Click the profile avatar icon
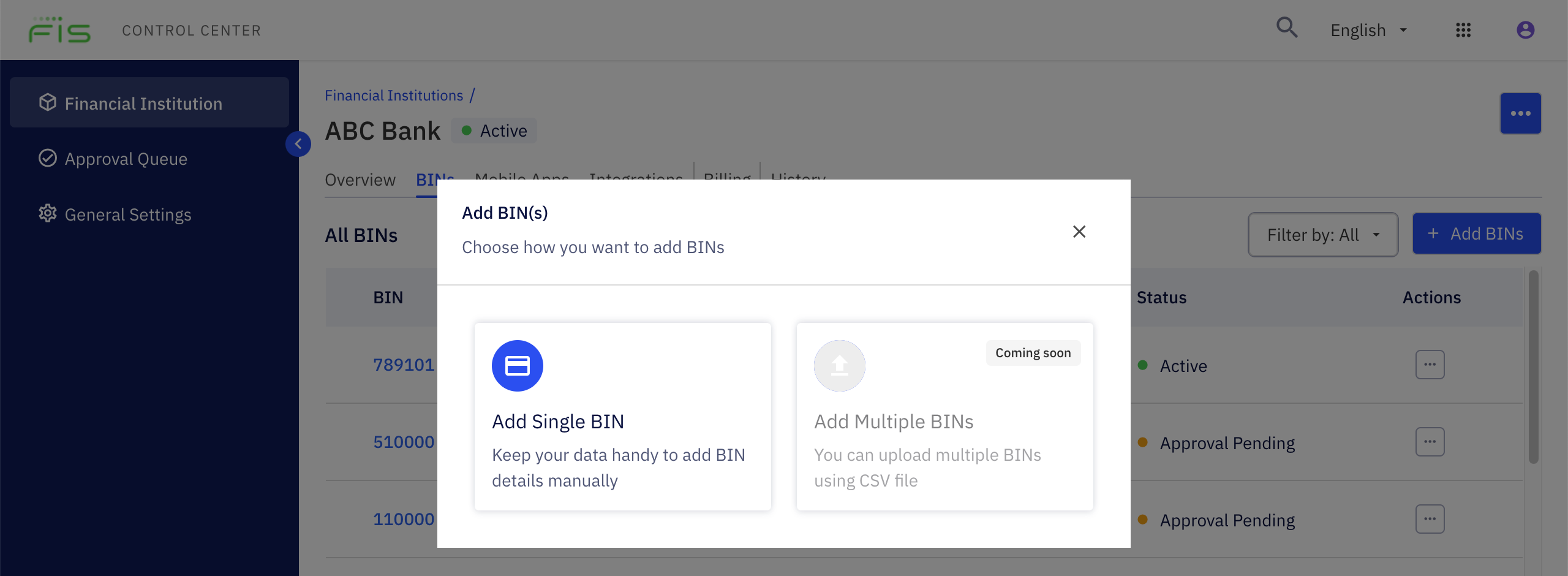This screenshot has height=576, width=1568. click(1526, 29)
